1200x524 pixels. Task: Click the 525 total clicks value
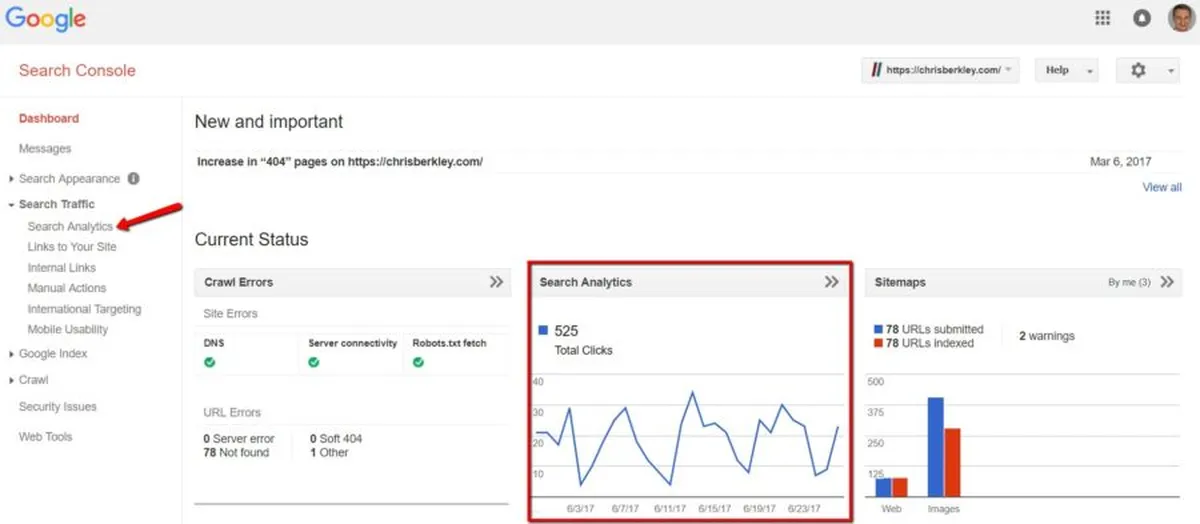tap(566, 331)
